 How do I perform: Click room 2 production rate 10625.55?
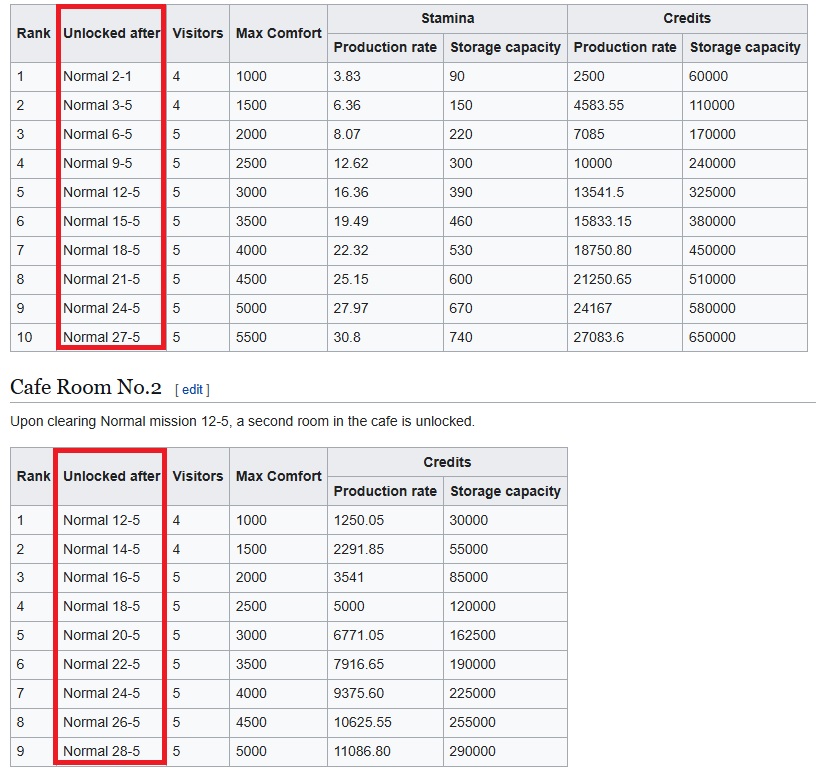coord(362,723)
